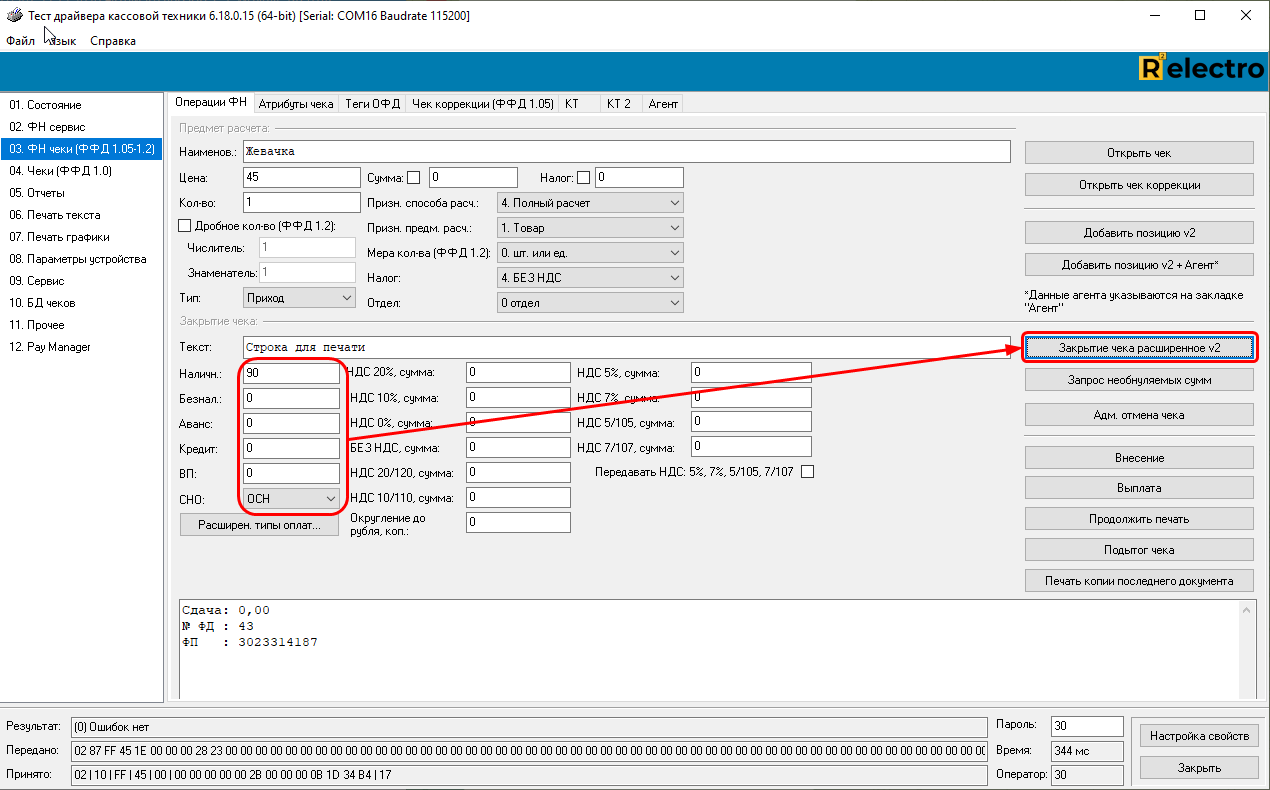
Task: Open 08. Параметры устройства section
Action: pos(77,259)
